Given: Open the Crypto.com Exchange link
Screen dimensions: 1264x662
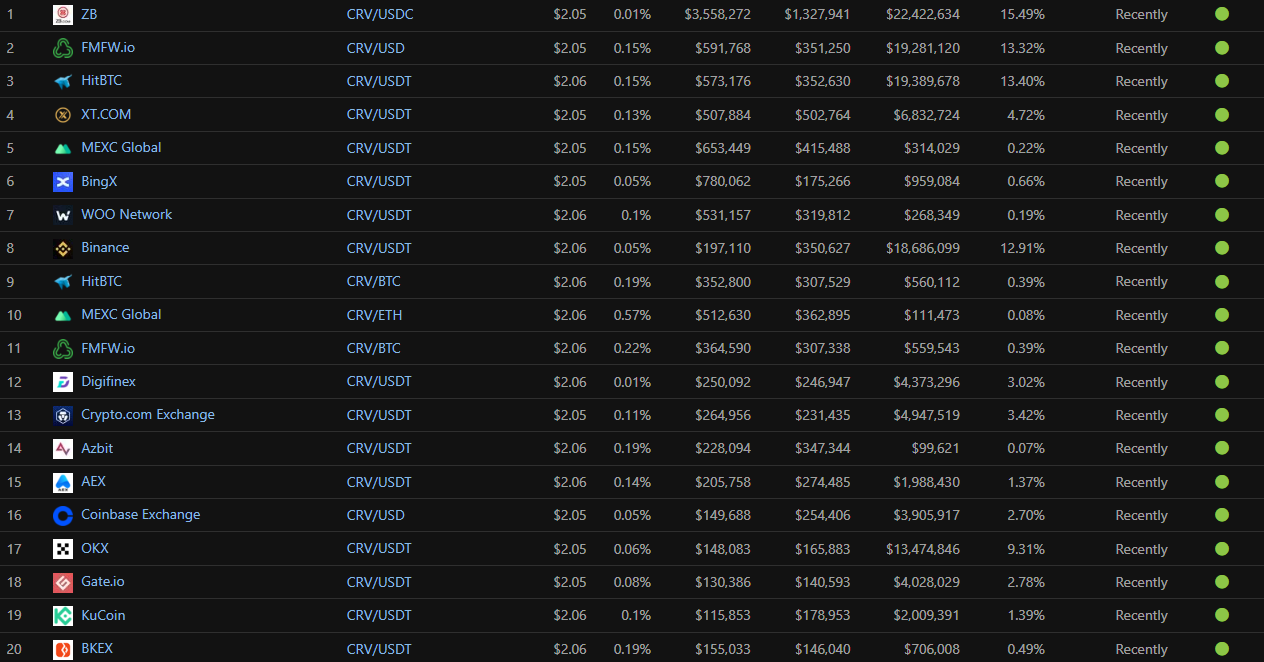Looking at the screenshot, I should [148, 414].
